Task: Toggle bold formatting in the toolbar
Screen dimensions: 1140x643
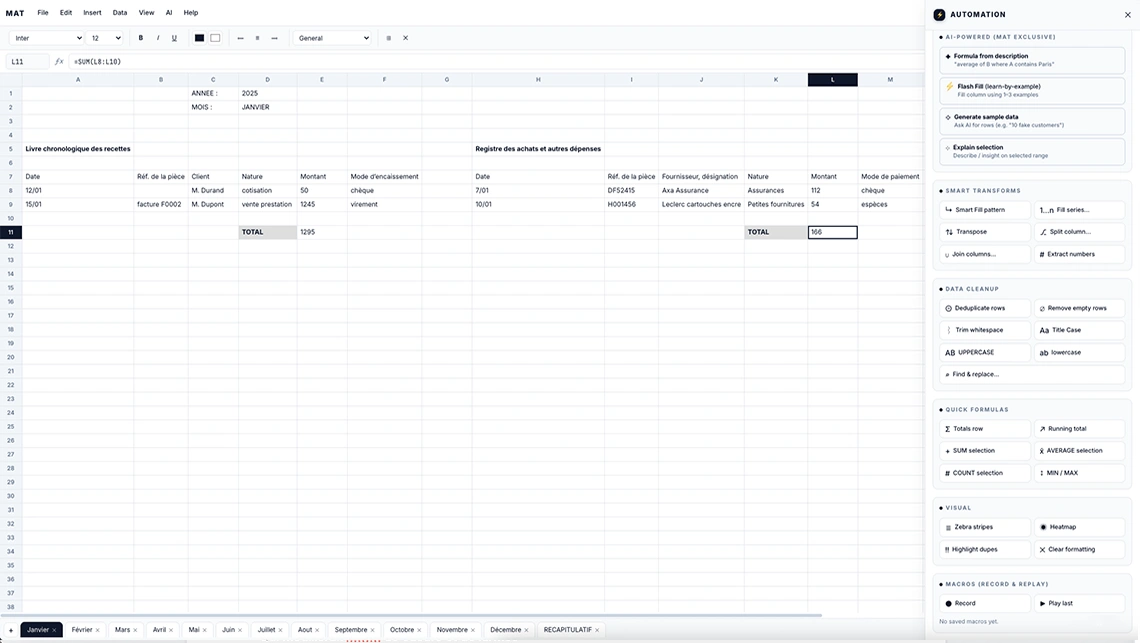Action: pyautogui.click(x=140, y=38)
